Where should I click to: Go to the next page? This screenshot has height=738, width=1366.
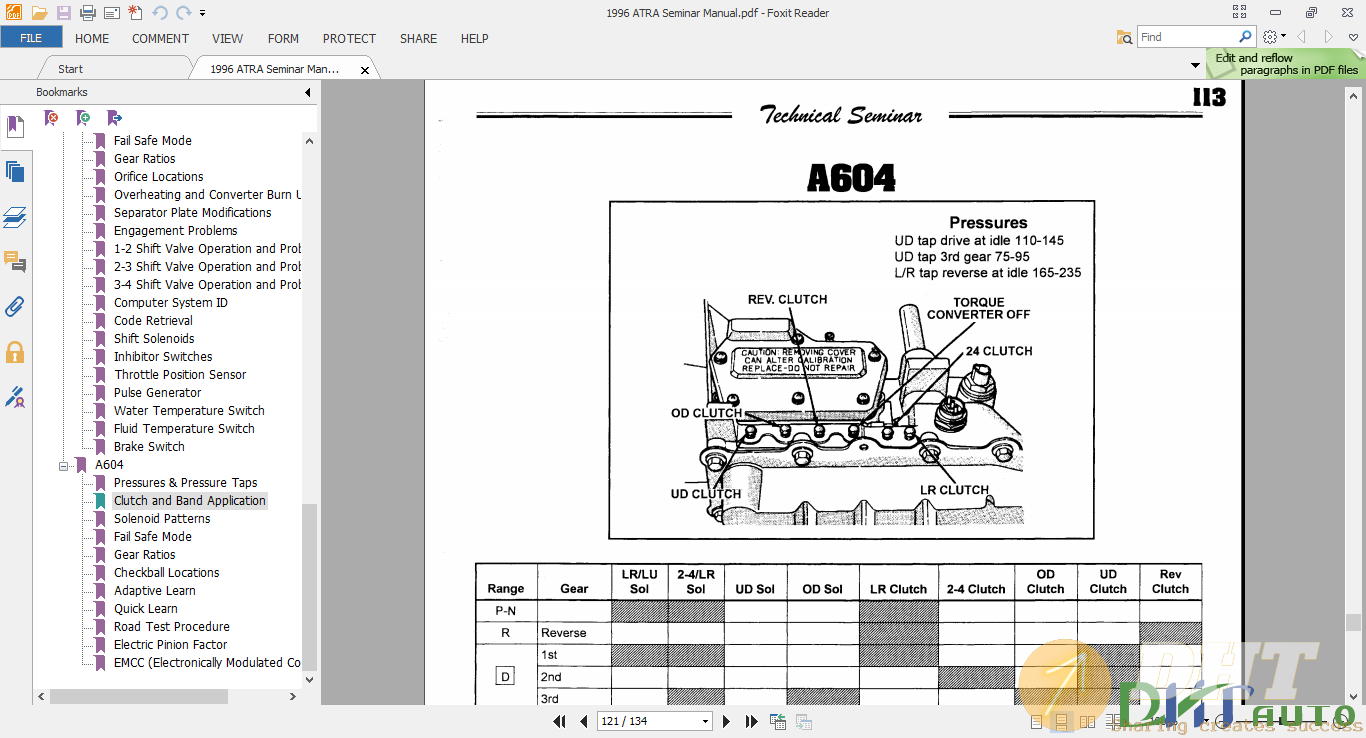[726, 721]
